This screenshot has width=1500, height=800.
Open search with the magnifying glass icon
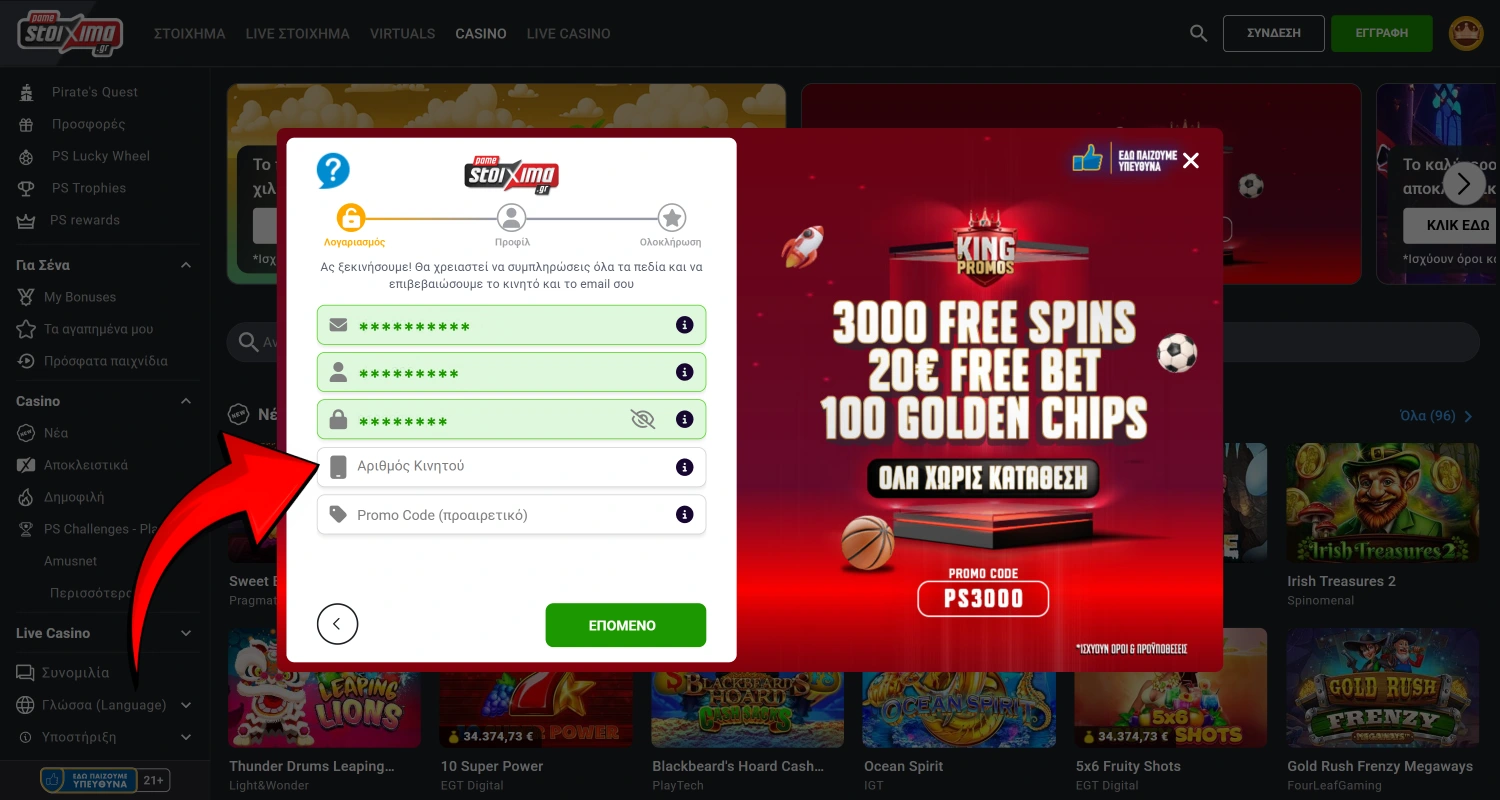(x=1199, y=33)
